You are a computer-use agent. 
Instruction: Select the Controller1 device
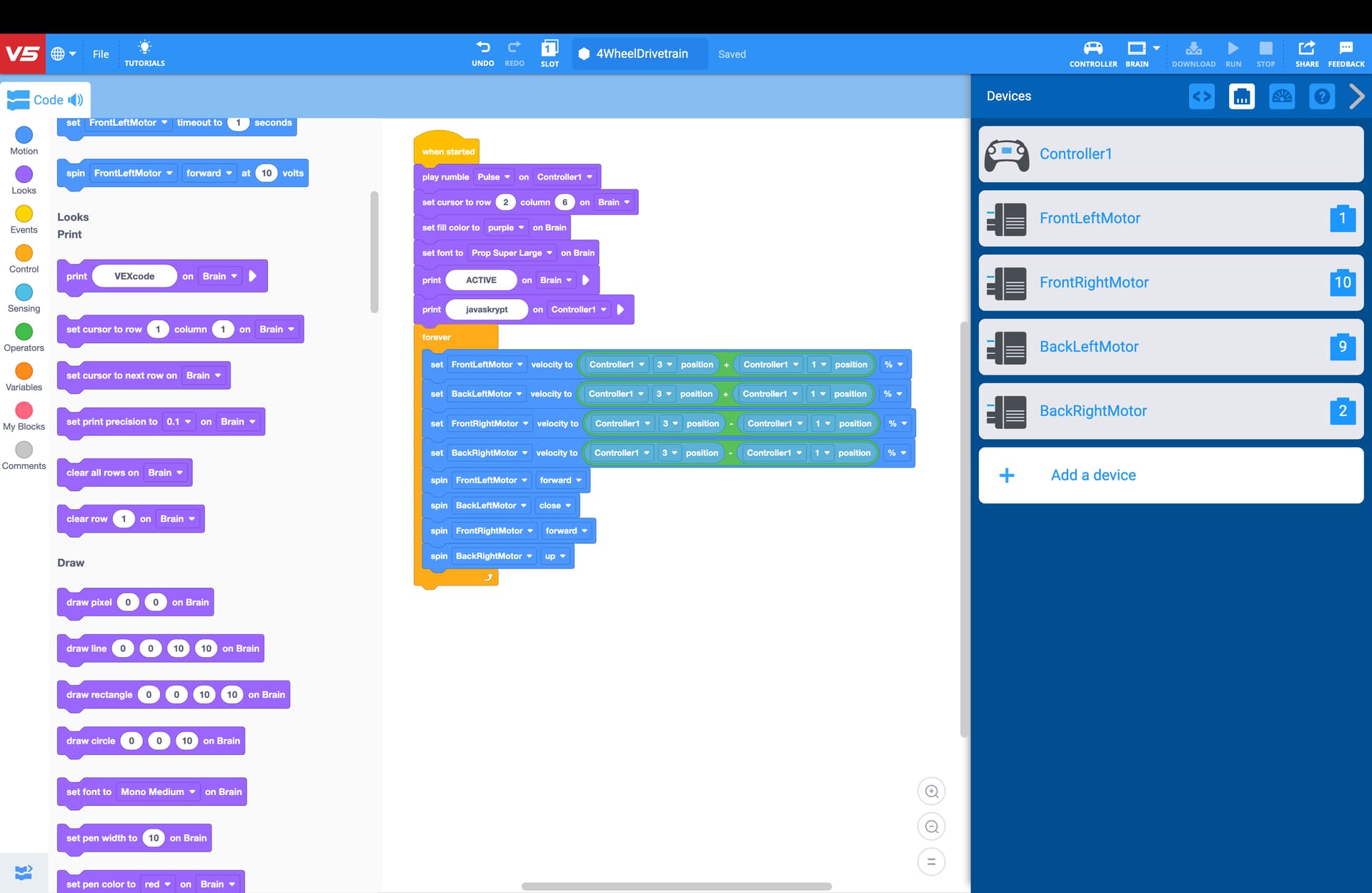tap(1170, 154)
